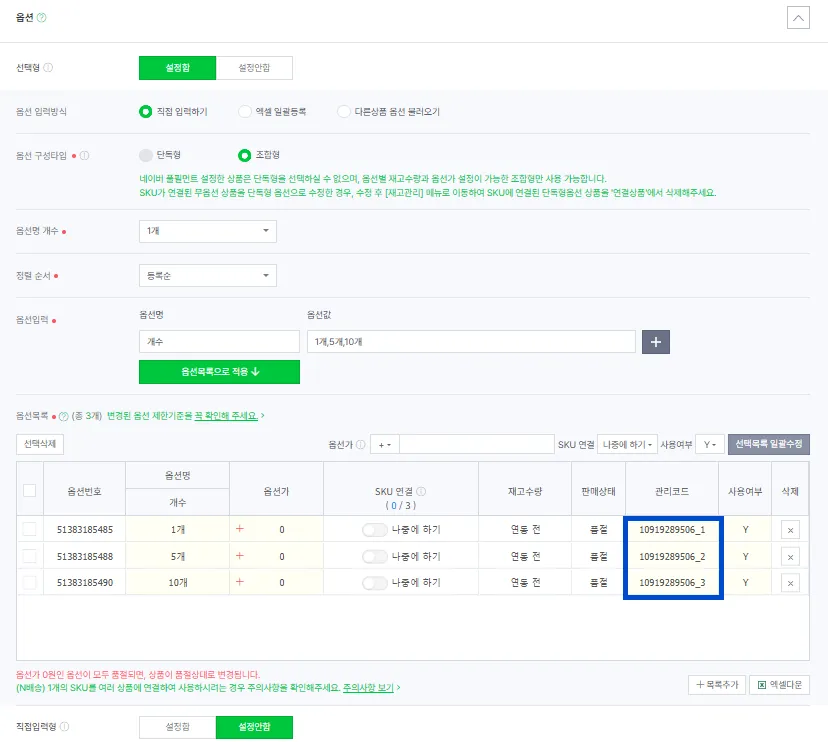Click bulk 옵션가 amount input field

476,445
